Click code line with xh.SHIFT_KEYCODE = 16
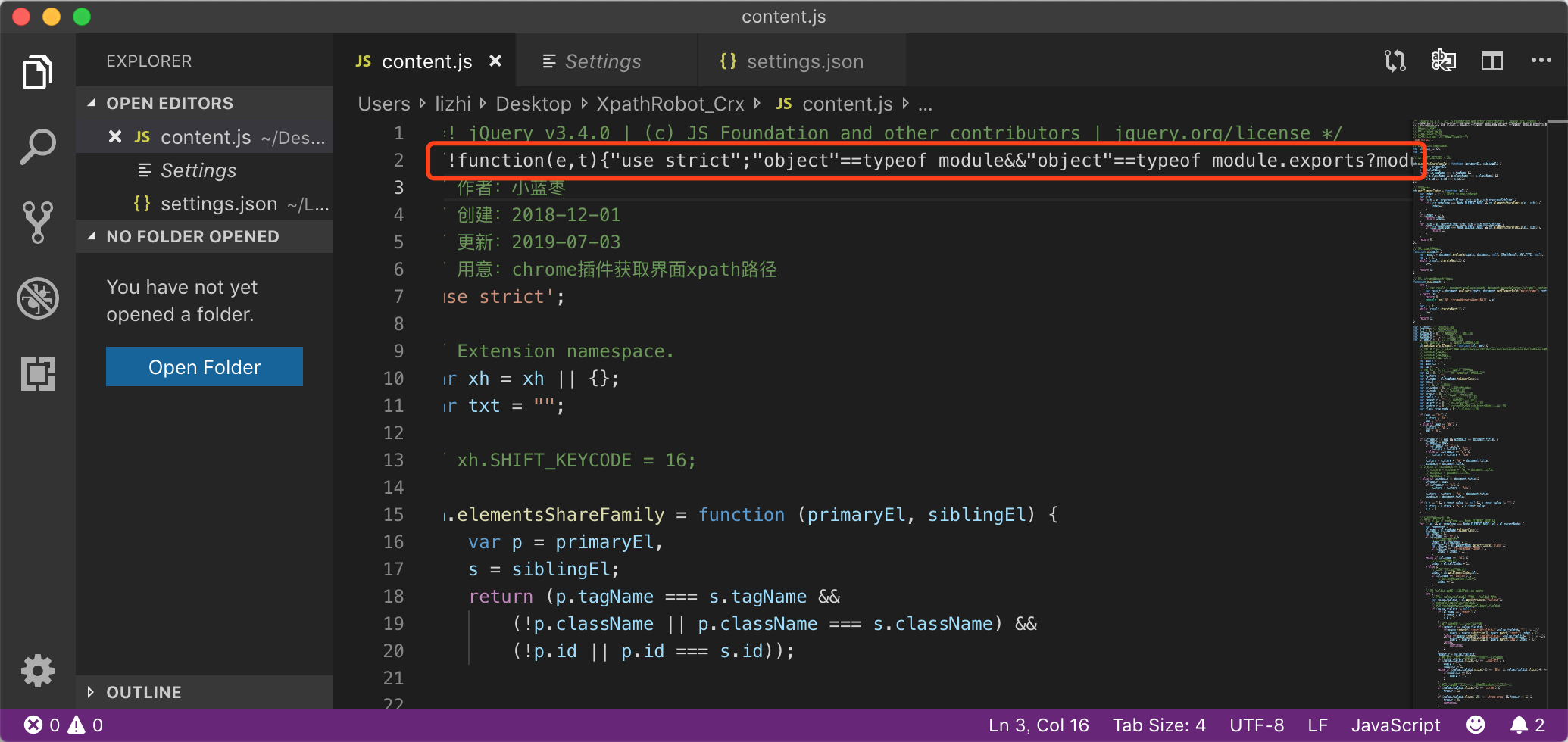 [576, 460]
